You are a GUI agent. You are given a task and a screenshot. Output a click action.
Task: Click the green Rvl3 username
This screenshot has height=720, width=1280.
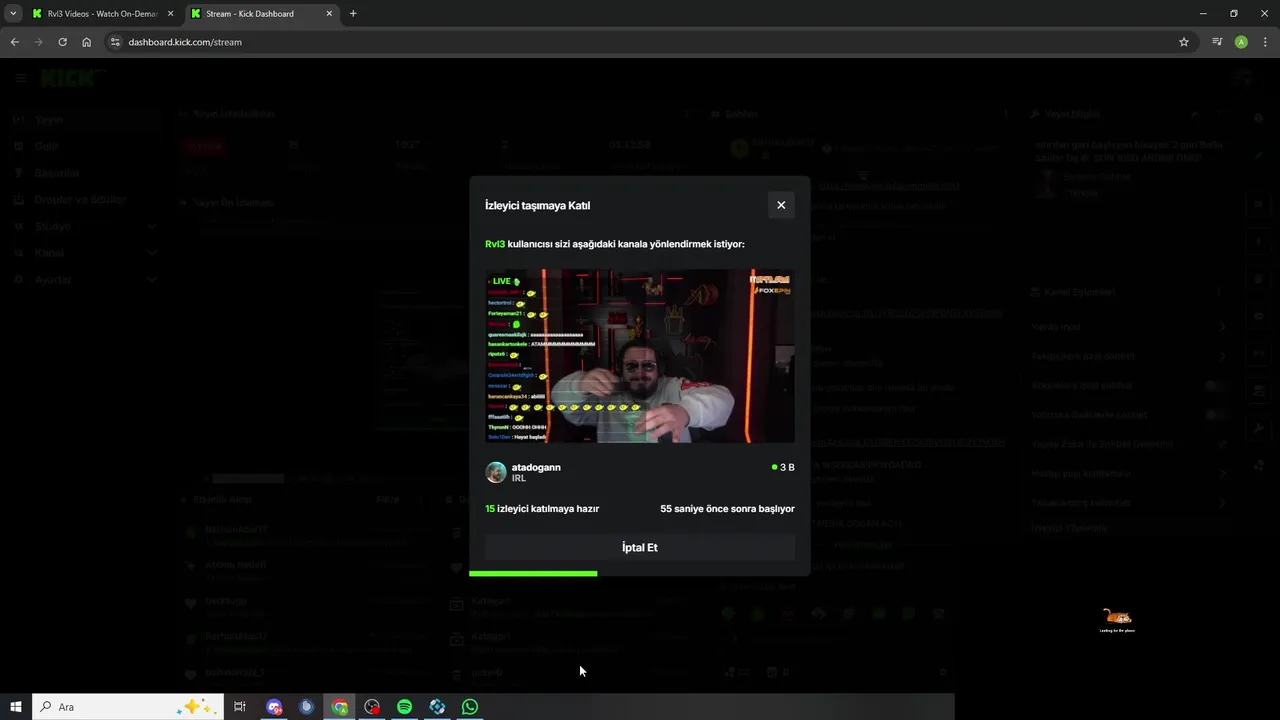pos(495,244)
